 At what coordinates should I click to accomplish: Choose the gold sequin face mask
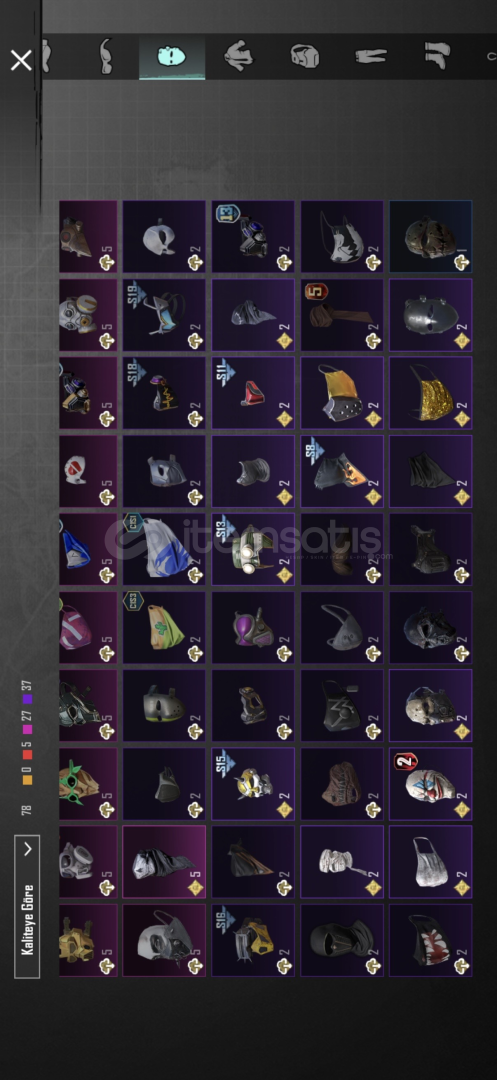430,393
